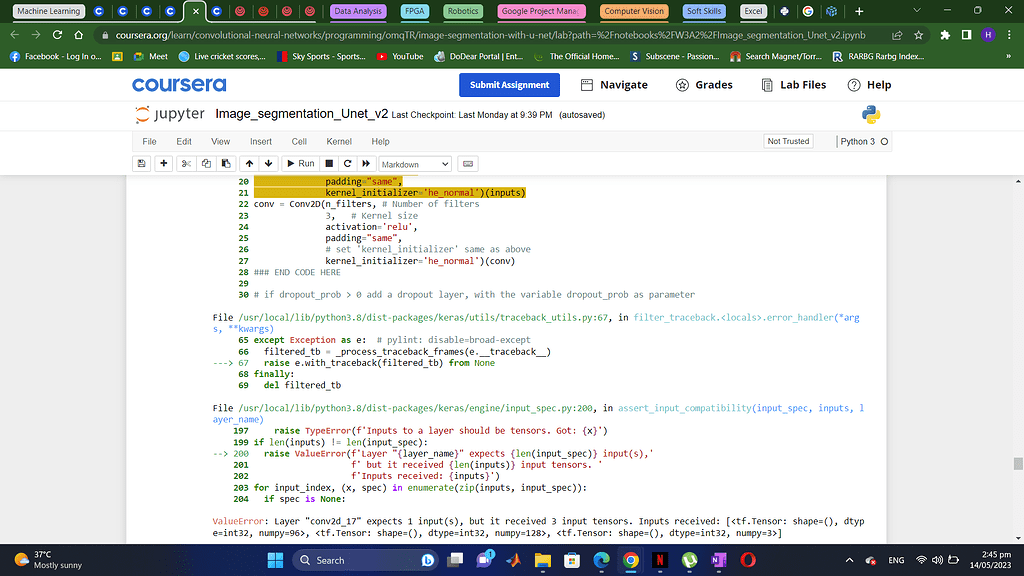The height and width of the screenshot is (576, 1024).
Task: Click the Not Trusted notebook indicator
Action: coord(788,142)
